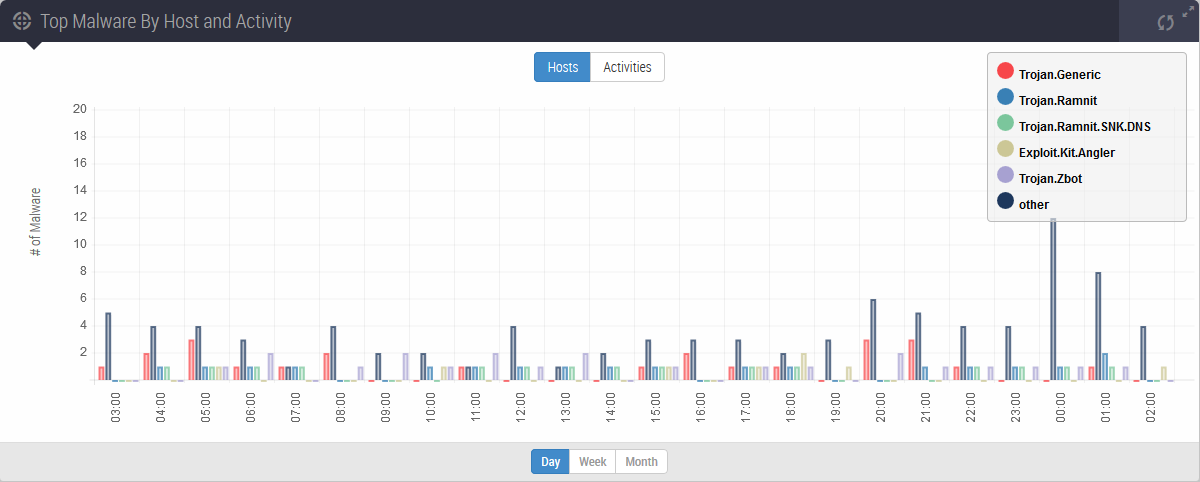1200x482 pixels.
Task: Click the crosshair target icon beside the title
Action: coord(22,21)
